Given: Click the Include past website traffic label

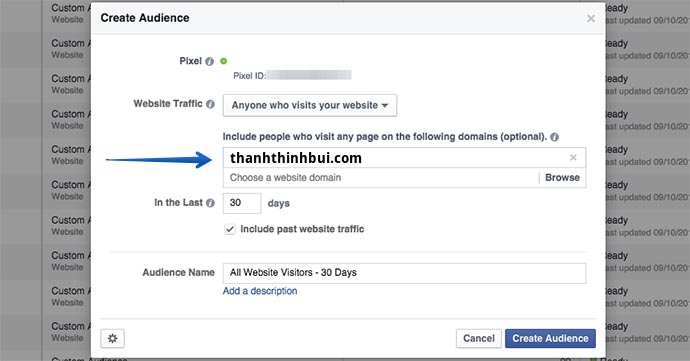Looking at the screenshot, I should [x=302, y=229].
